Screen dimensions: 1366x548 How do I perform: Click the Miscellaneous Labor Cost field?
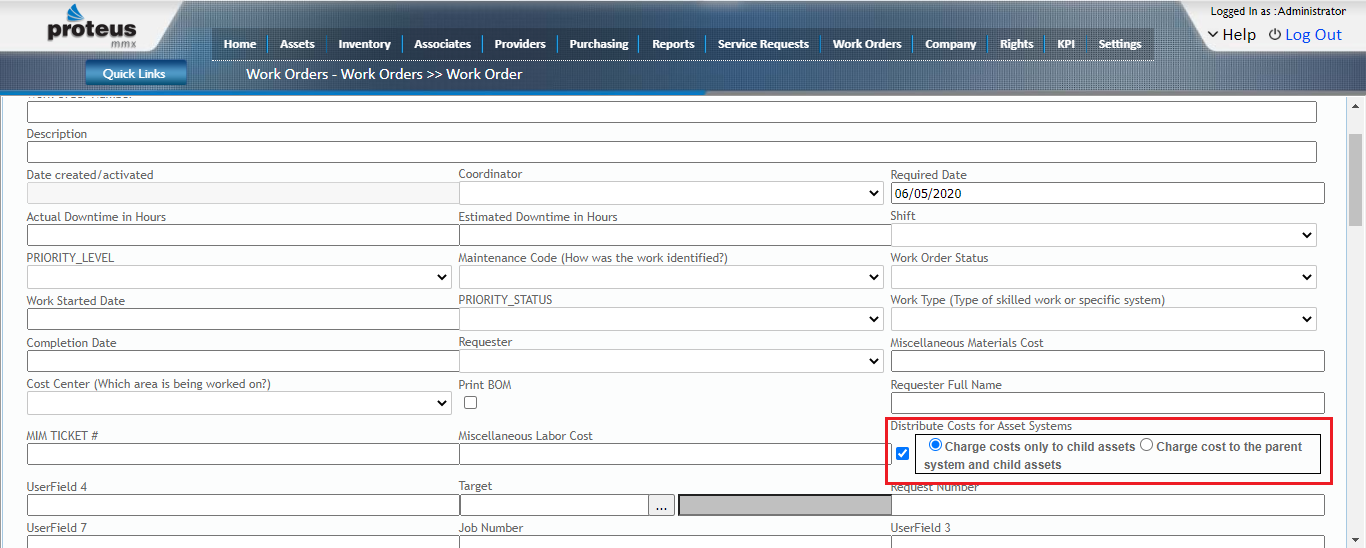point(675,454)
